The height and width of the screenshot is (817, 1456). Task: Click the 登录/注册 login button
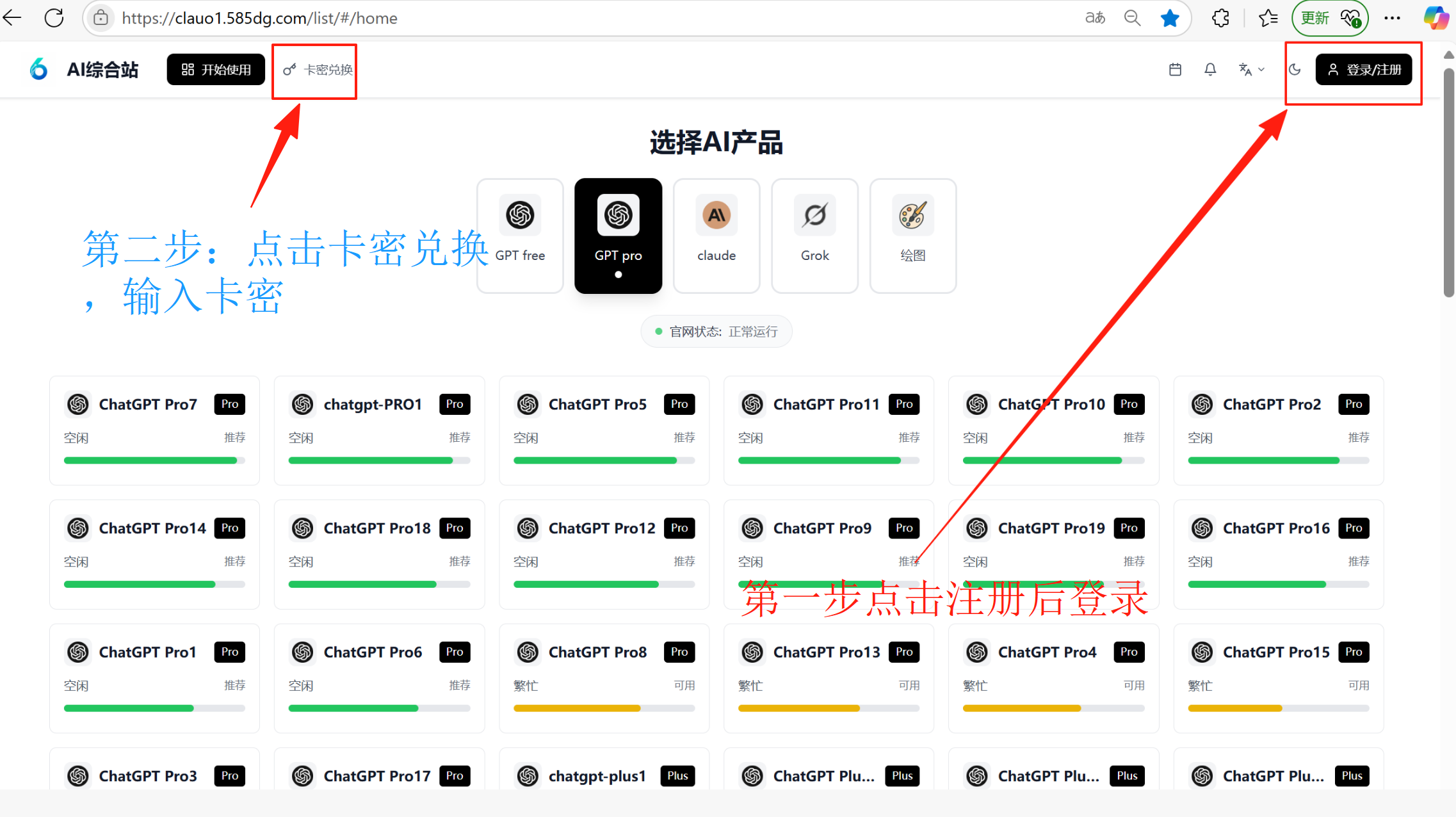[1364, 70]
